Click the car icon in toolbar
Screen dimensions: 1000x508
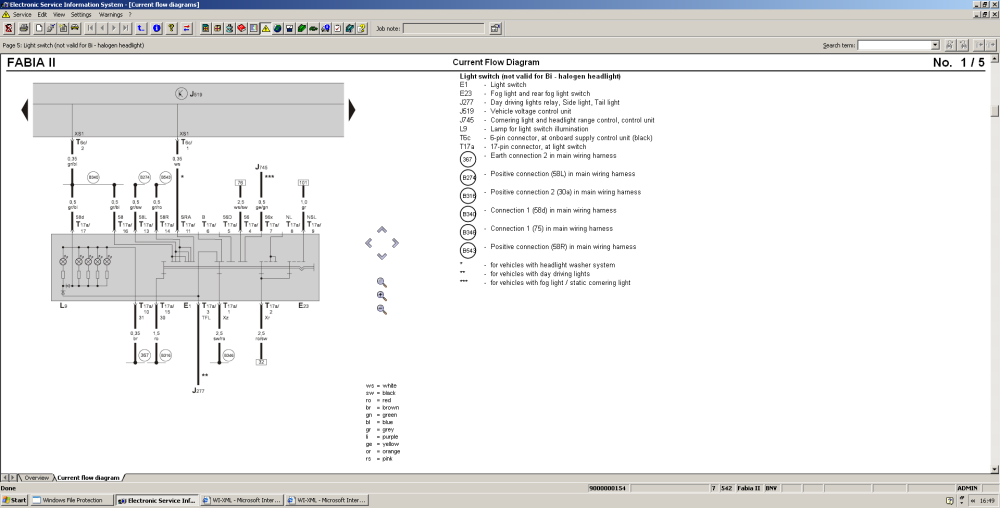click(x=75, y=28)
